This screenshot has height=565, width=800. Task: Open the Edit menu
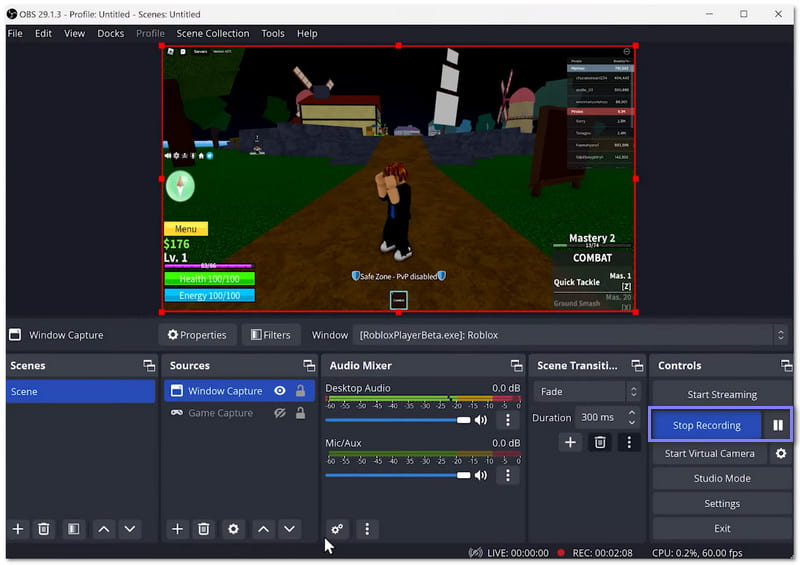click(x=43, y=33)
